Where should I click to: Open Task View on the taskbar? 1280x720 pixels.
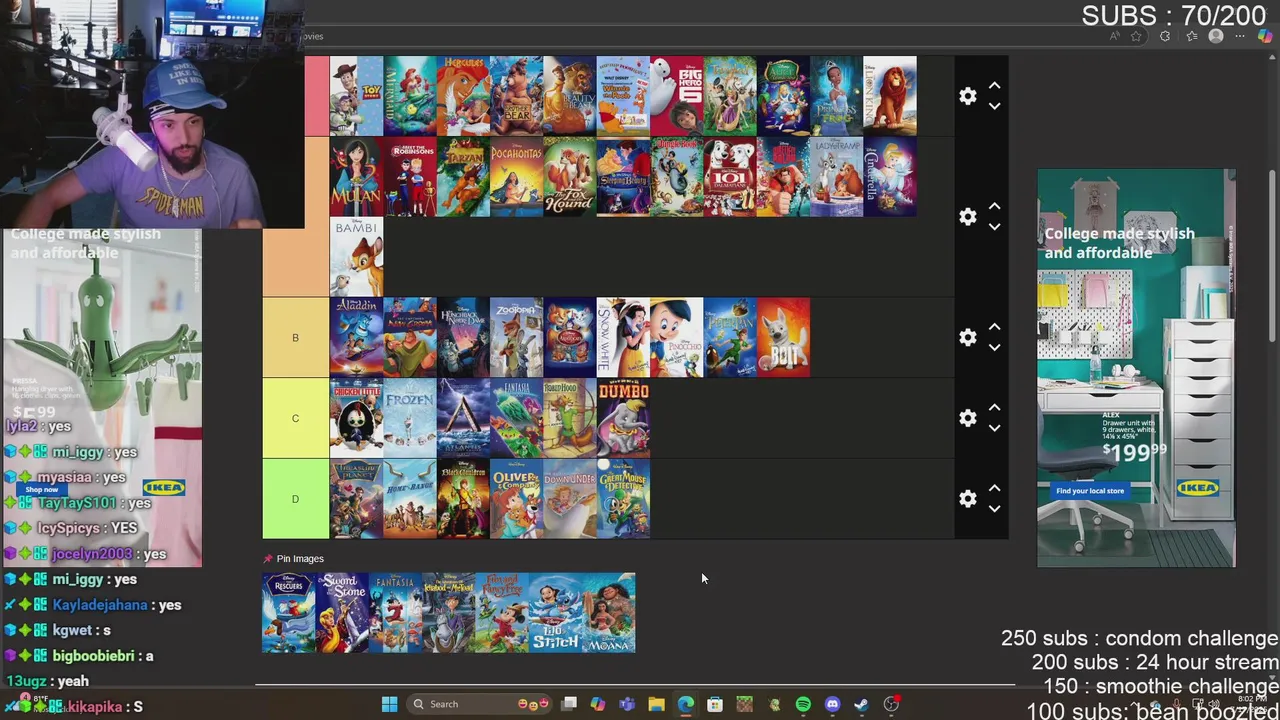click(x=569, y=704)
